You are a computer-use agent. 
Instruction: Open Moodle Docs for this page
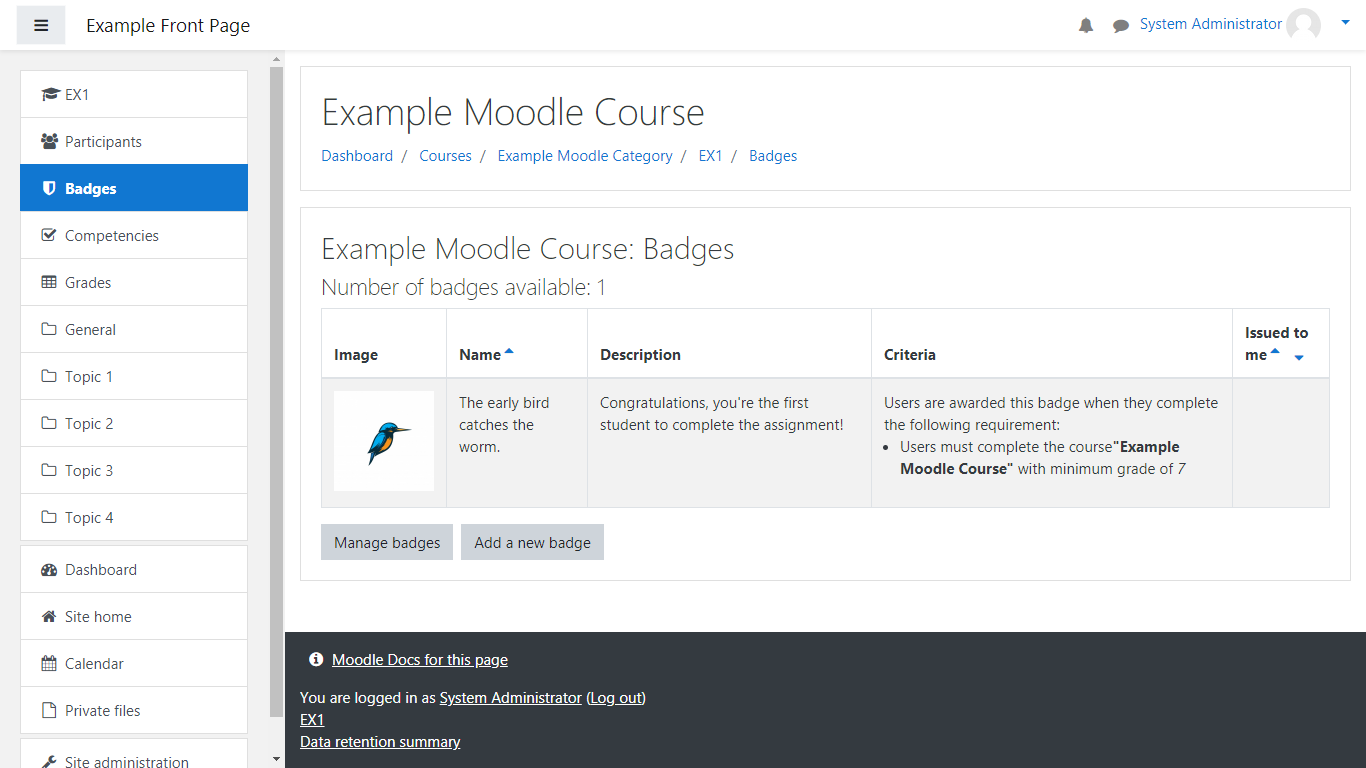419,660
